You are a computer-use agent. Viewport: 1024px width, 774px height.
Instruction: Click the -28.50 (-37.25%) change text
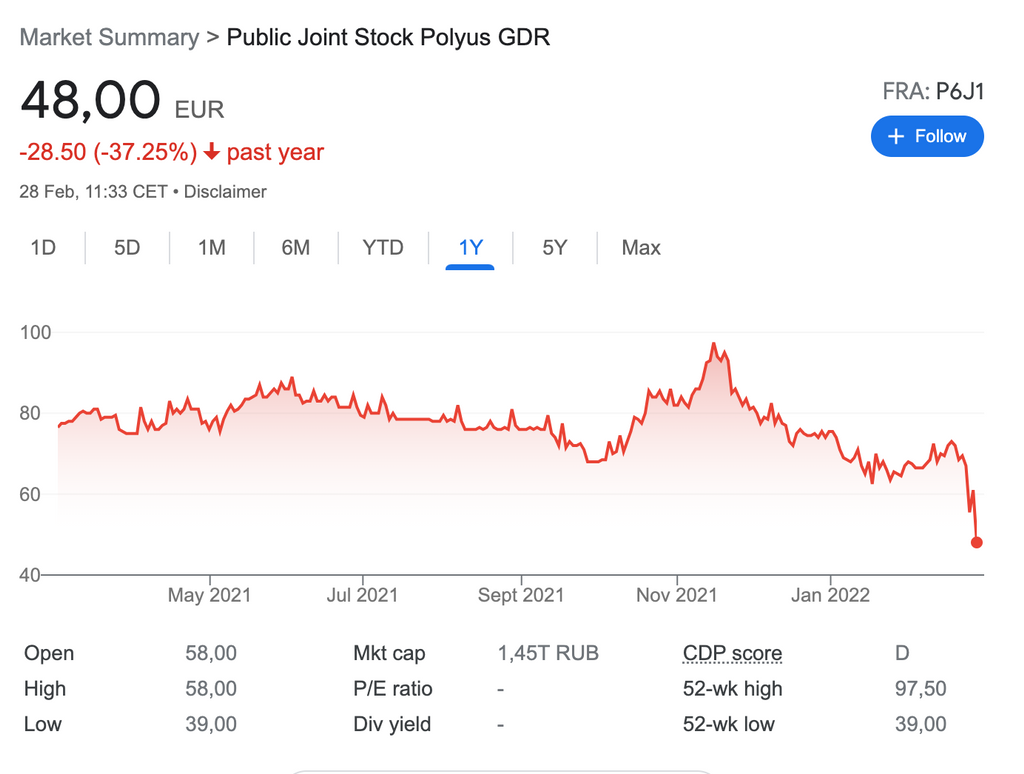[x=108, y=152]
